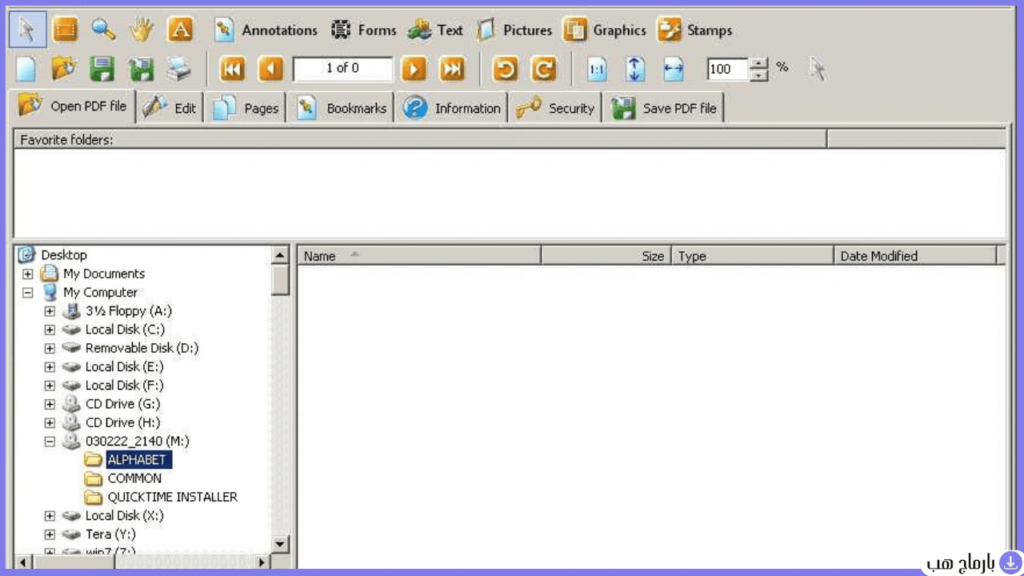Open the Stamps toolbar group
This screenshot has height=576, width=1024.
tap(694, 30)
